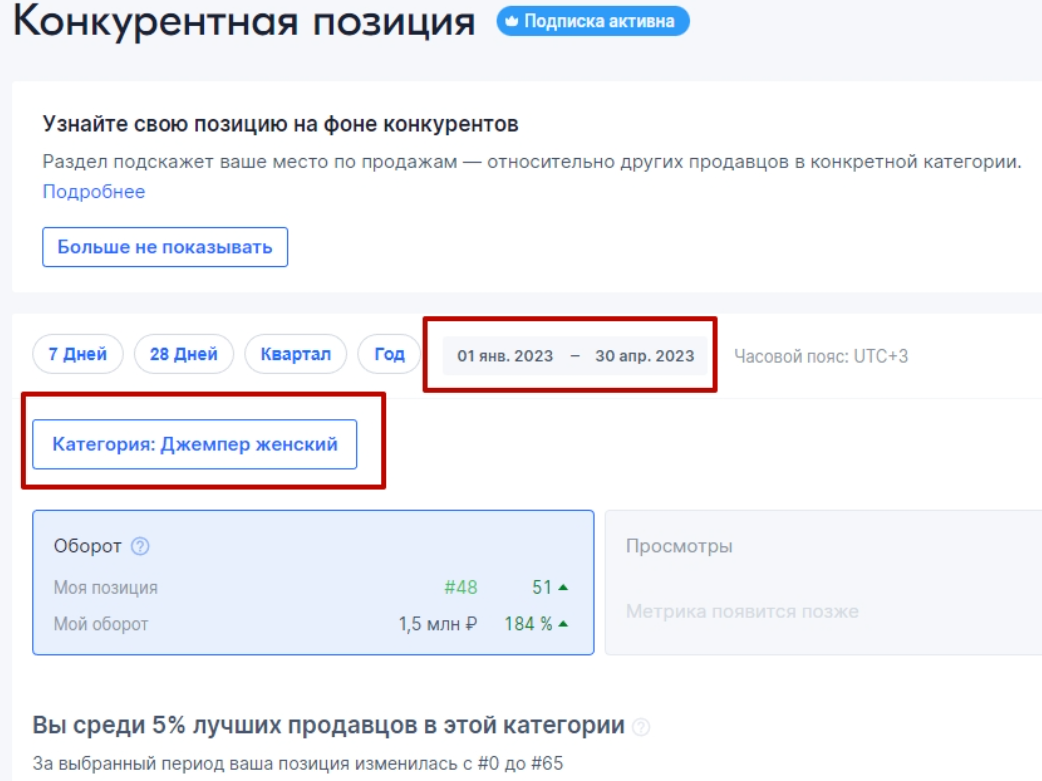Click the 'Больше не показывать' button
This screenshot has width=1042, height=781.
[x=165, y=247]
